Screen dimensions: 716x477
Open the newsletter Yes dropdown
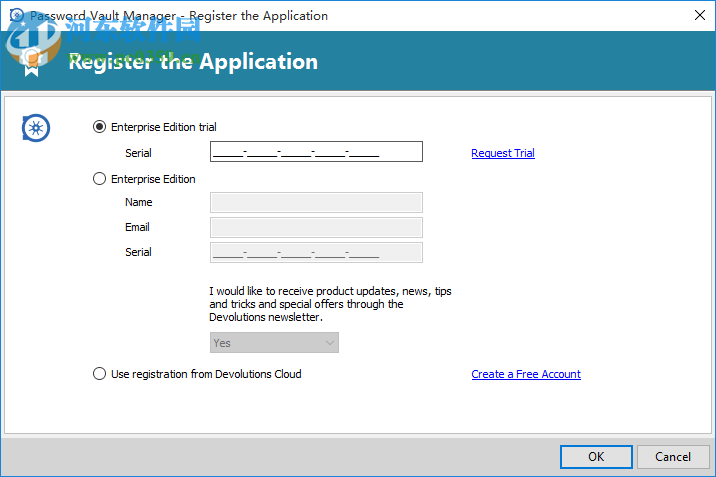pos(274,343)
